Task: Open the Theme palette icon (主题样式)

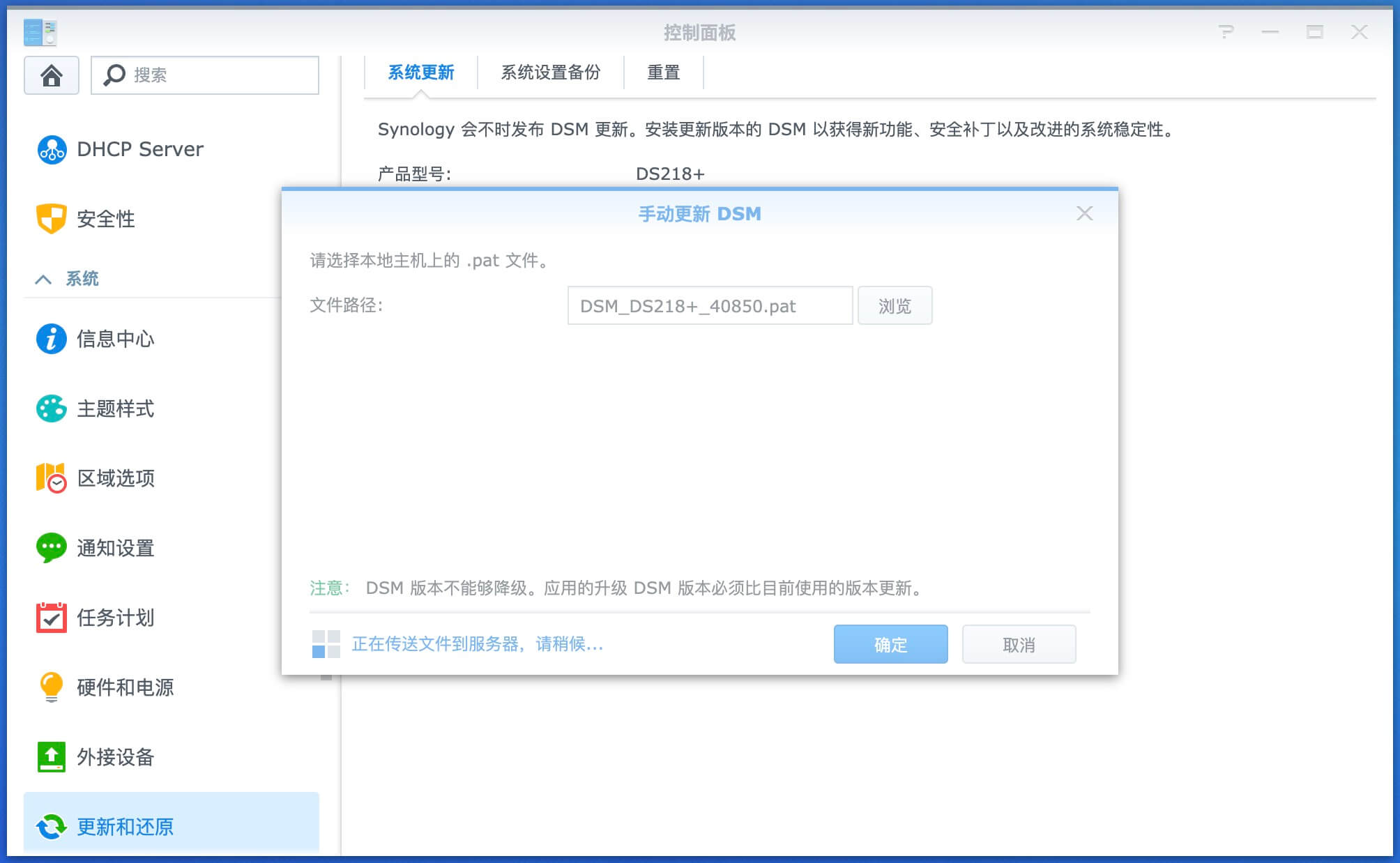Action: [52, 408]
